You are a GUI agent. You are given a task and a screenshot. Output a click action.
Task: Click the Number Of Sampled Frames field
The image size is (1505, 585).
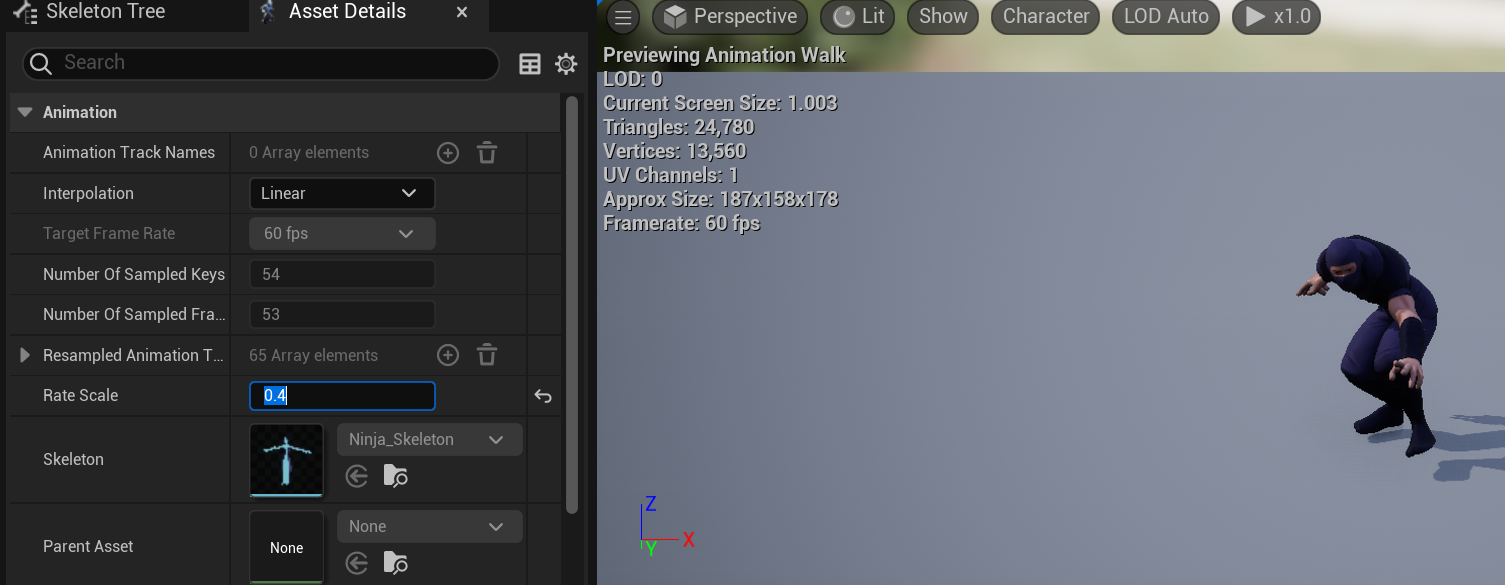click(342, 314)
